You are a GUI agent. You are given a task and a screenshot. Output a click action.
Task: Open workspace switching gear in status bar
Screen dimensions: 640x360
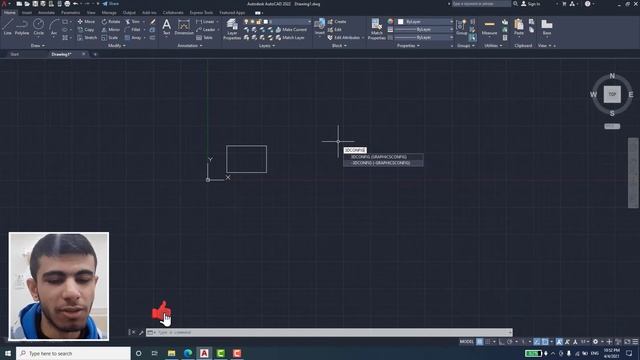596,342
